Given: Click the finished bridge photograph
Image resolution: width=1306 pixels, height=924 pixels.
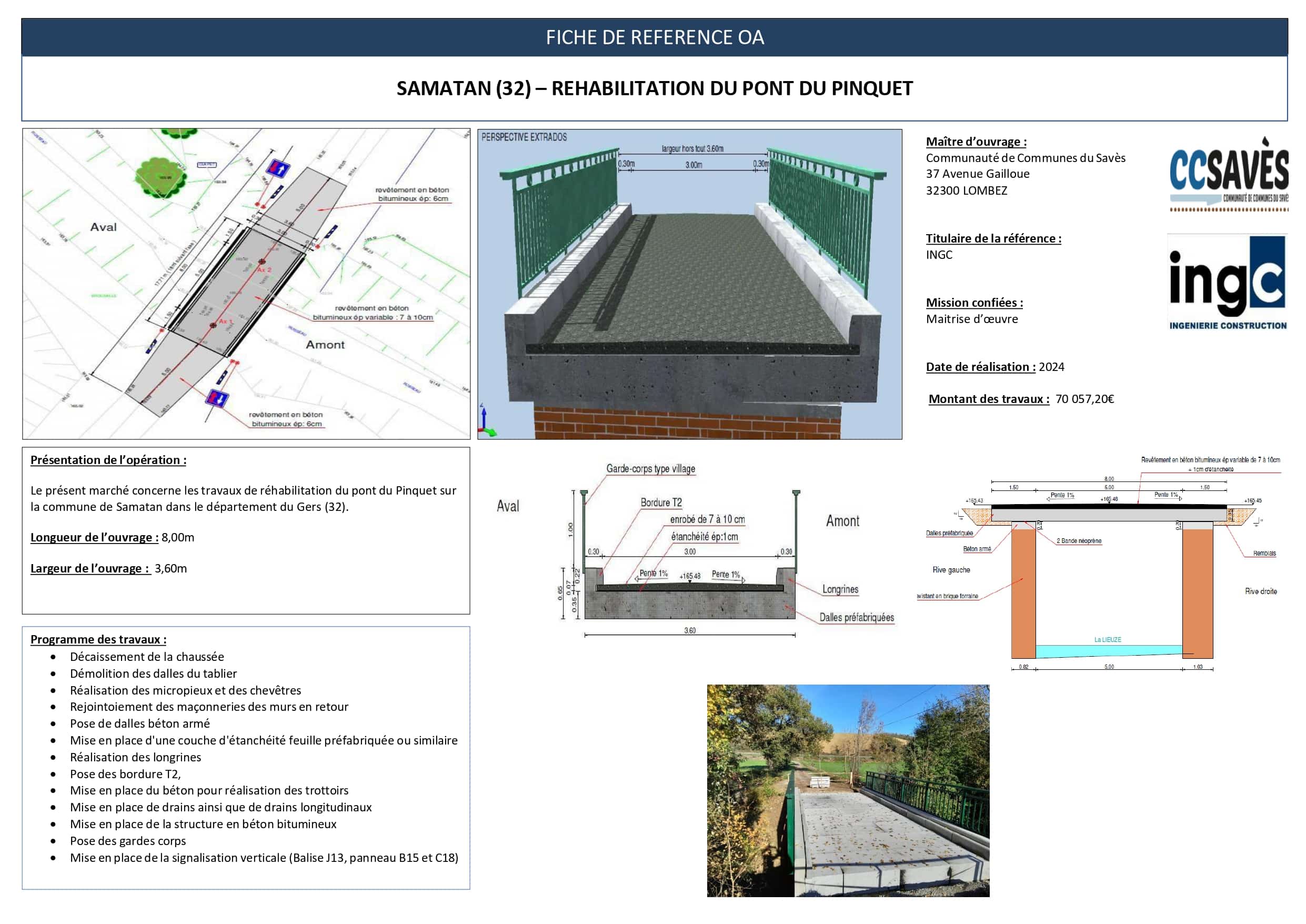Looking at the screenshot, I should [x=848, y=791].
